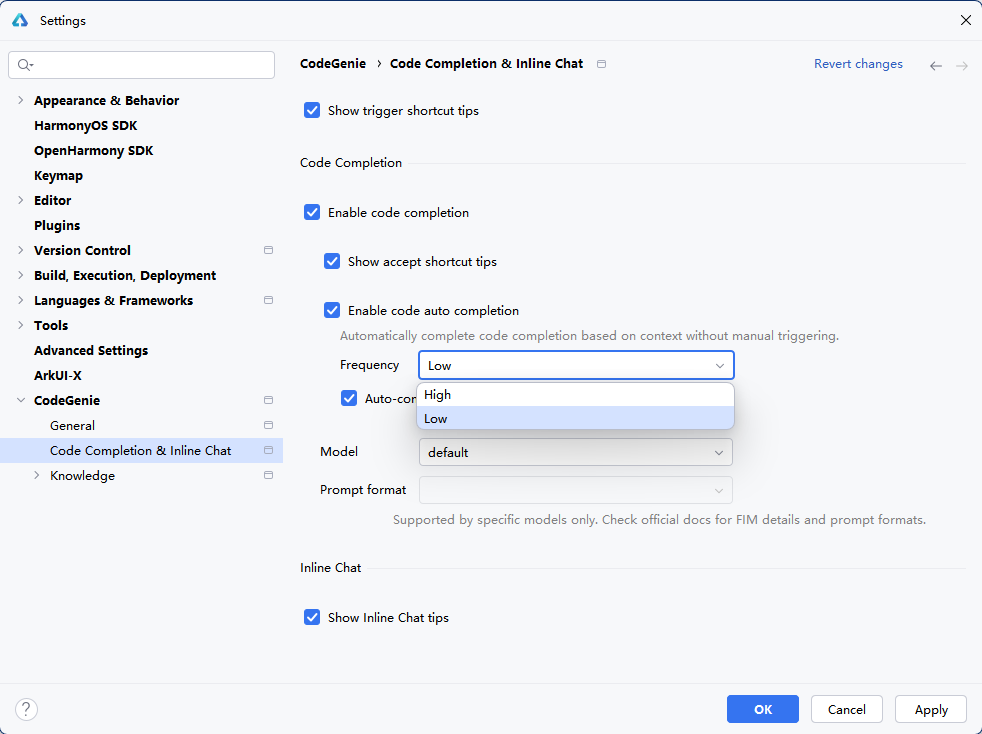The height and width of the screenshot is (734, 982).
Task: Click the settings icon next to breadcrumb title
Action: (601, 64)
